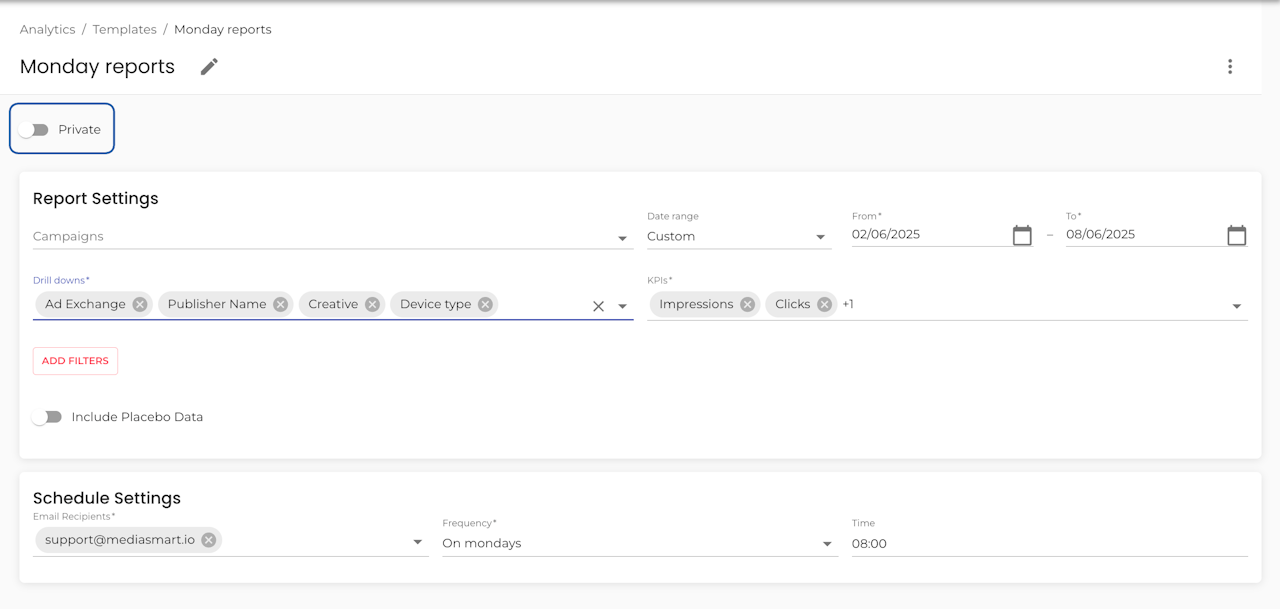Click the Add Filters button
The height and width of the screenshot is (609, 1280).
click(75, 361)
